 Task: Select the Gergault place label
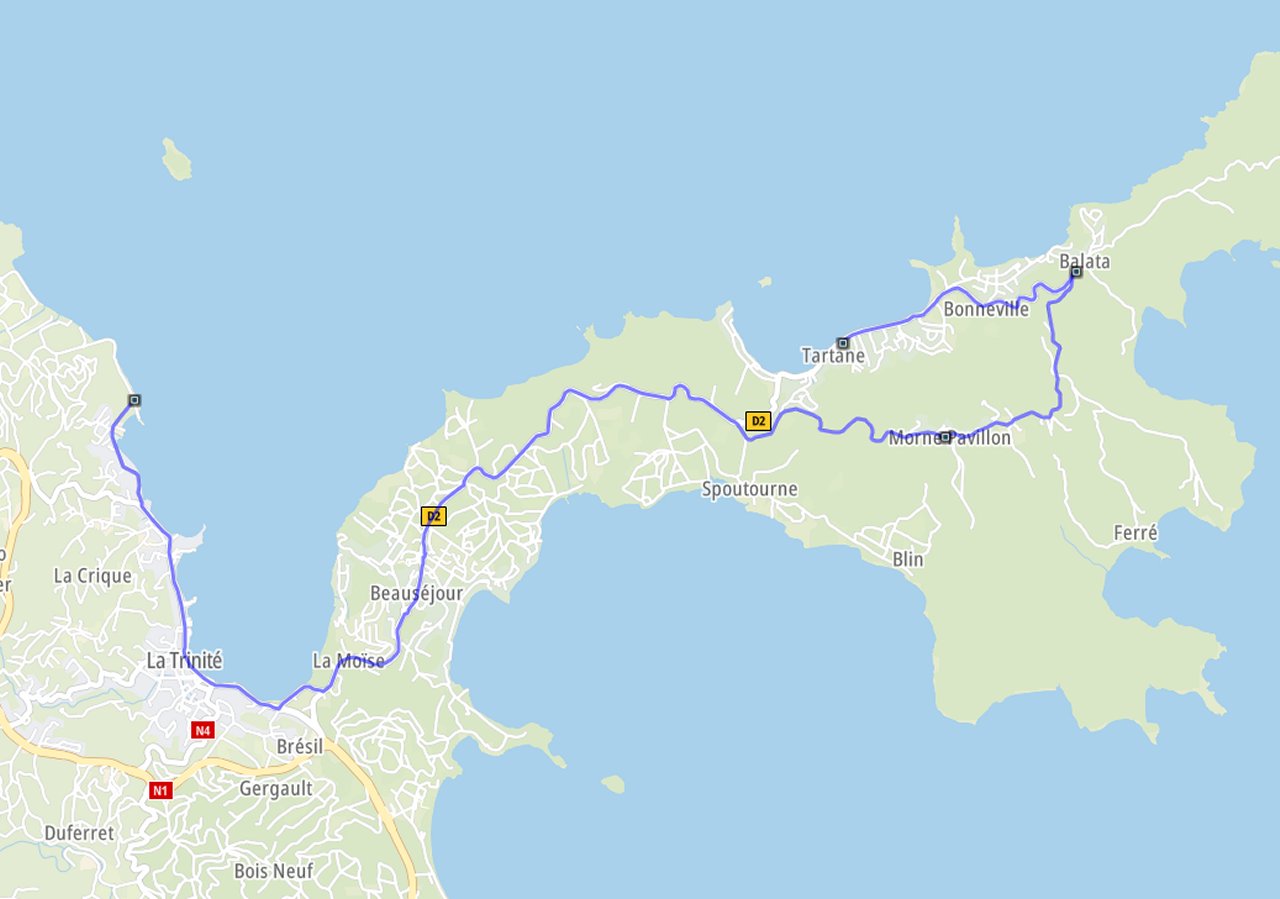click(x=276, y=788)
